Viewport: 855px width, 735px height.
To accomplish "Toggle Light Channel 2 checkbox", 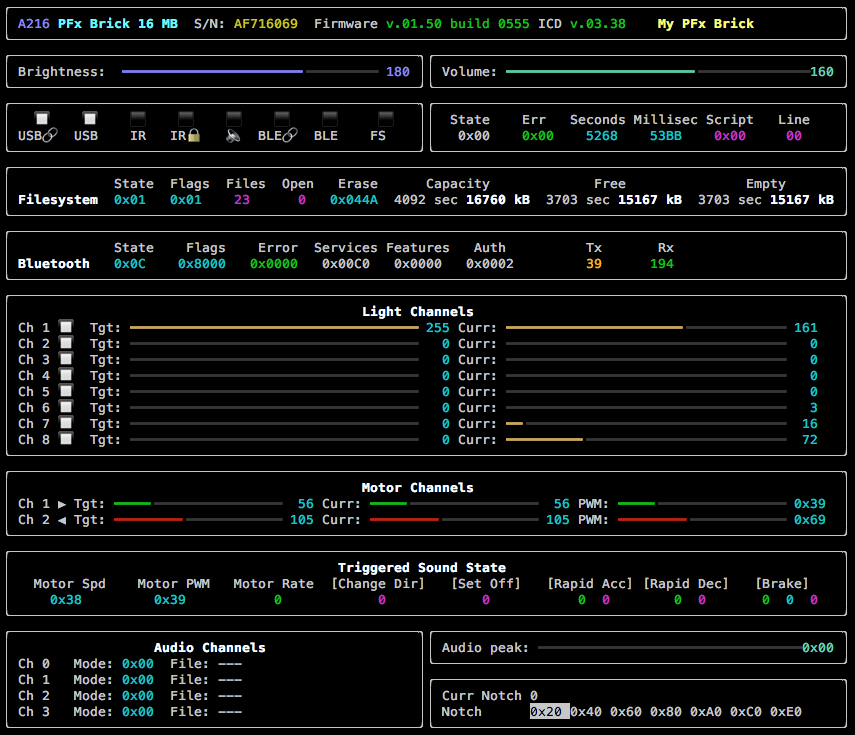I will tap(66, 343).
